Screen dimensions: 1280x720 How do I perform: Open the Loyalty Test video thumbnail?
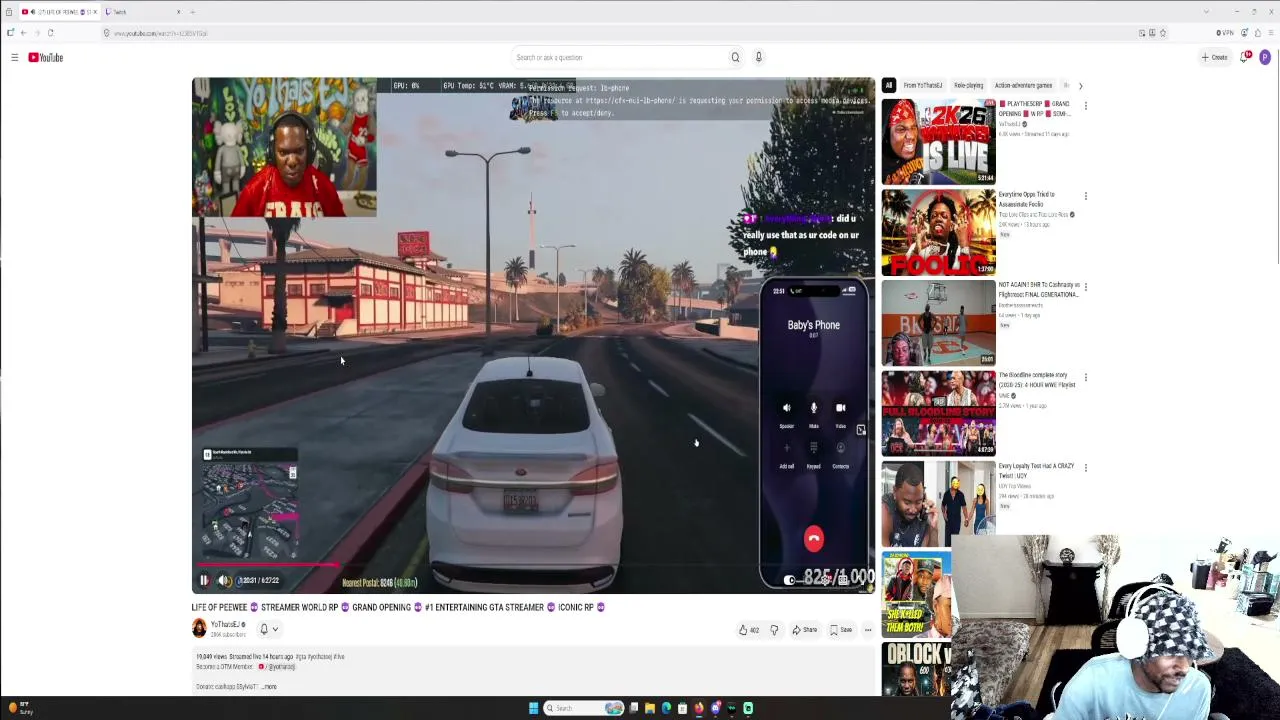(938, 503)
